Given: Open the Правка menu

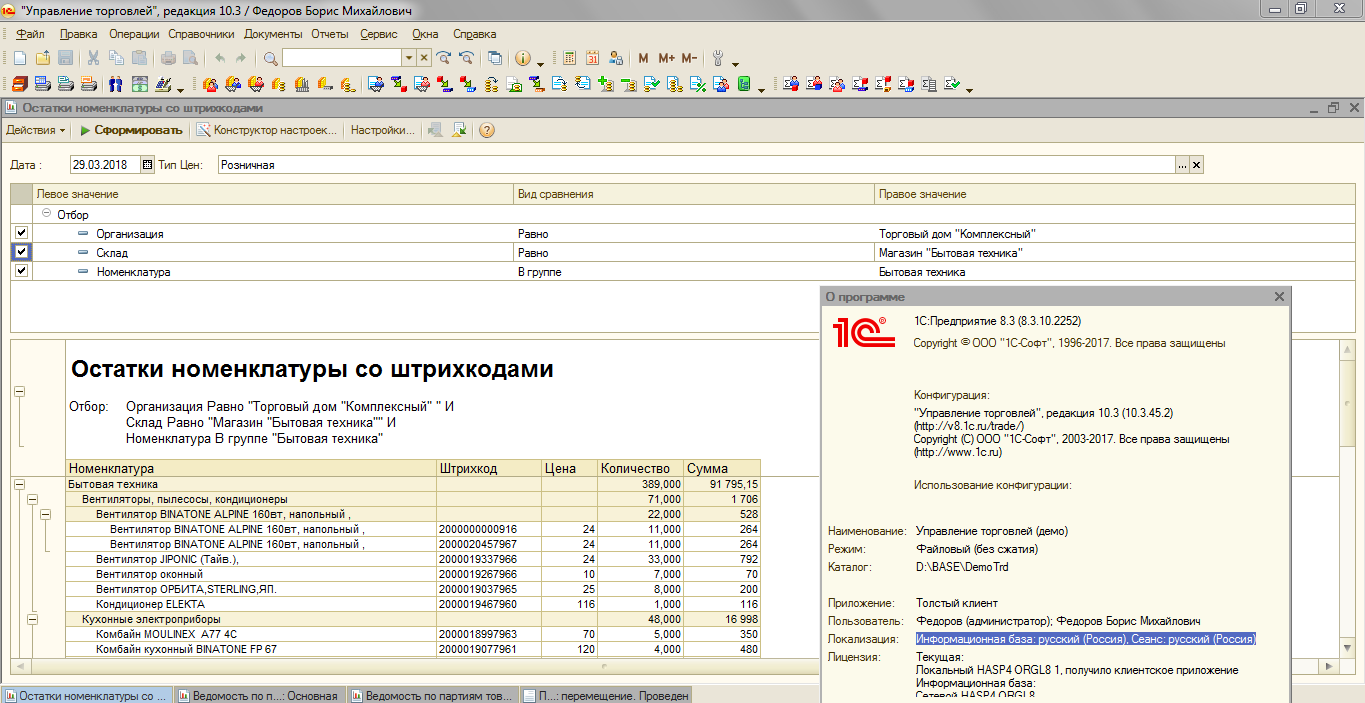Looking at the screenshot, I should tap(79, 34).
